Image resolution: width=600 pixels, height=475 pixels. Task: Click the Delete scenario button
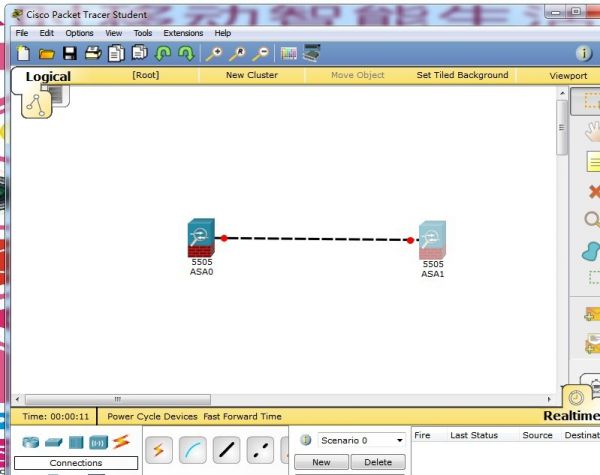(378, 462)
